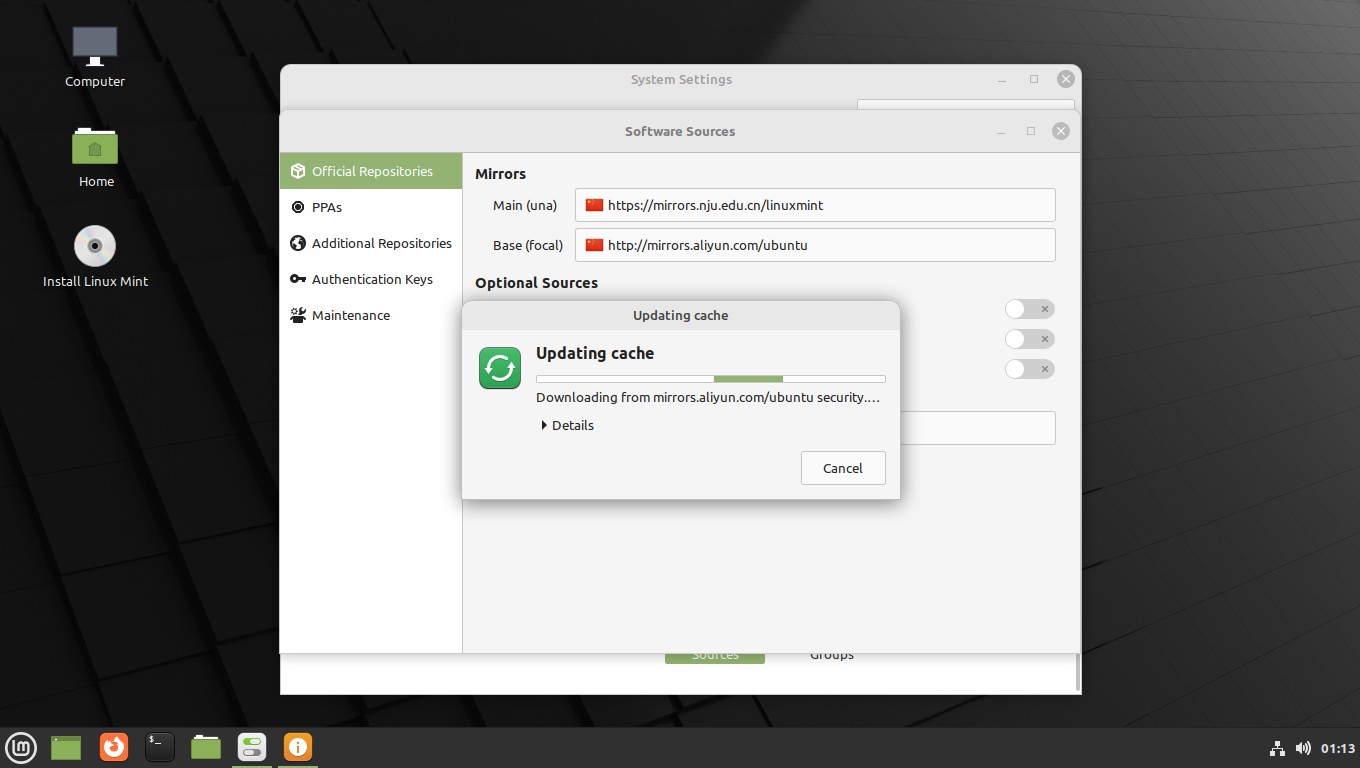Switch to the Sources tab
The image size is (1360, 768).
coord(714,654)
